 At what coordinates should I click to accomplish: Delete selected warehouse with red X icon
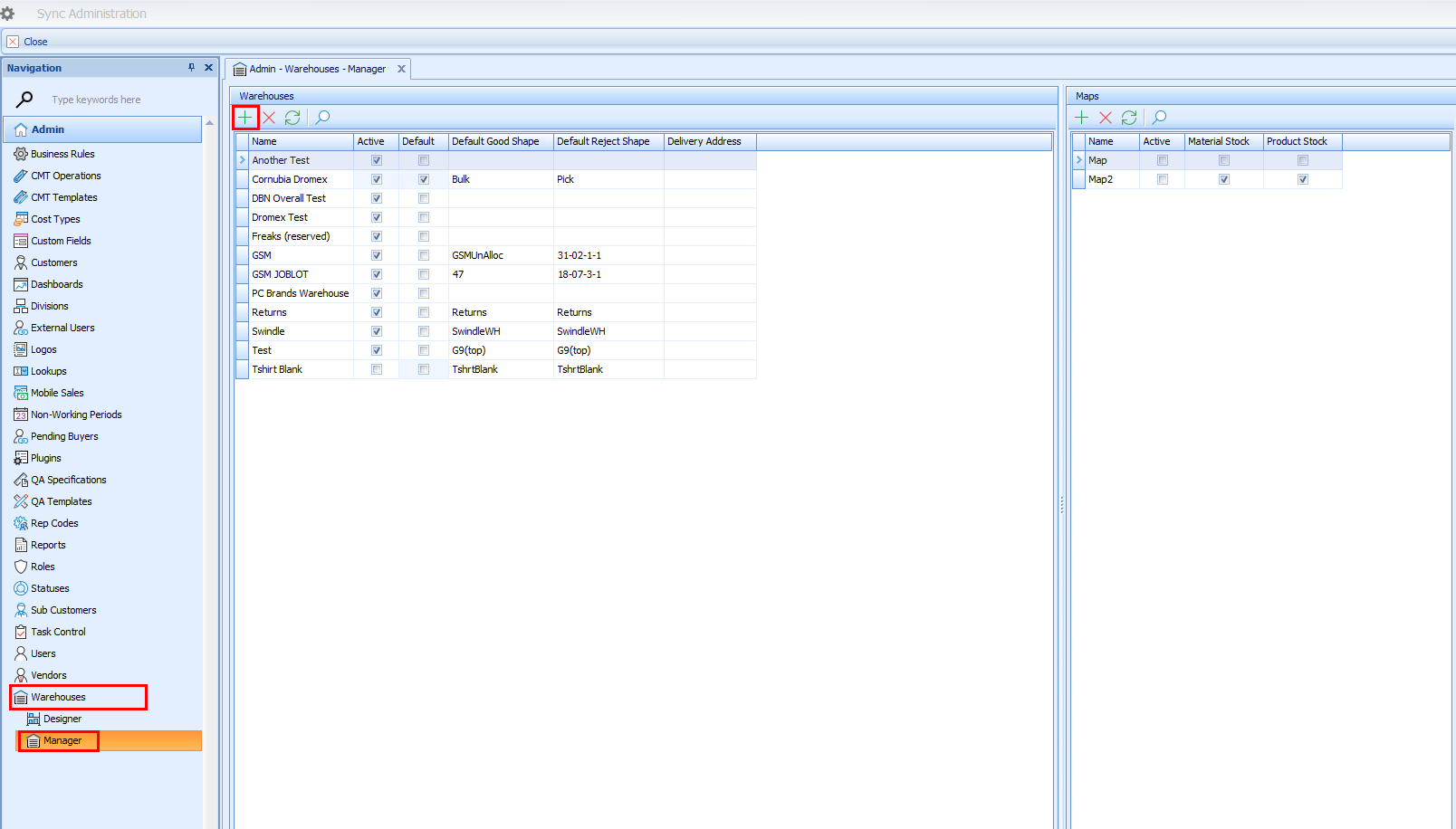pos(269,118)
